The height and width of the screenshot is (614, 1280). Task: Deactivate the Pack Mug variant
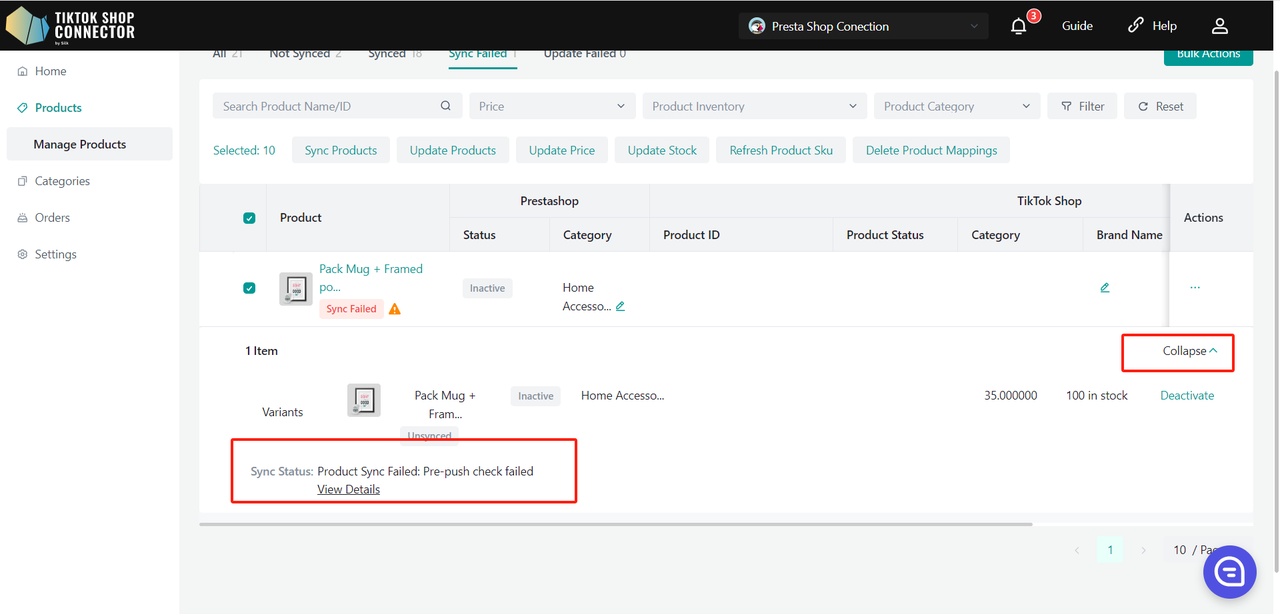click(x=1187, y=396)
